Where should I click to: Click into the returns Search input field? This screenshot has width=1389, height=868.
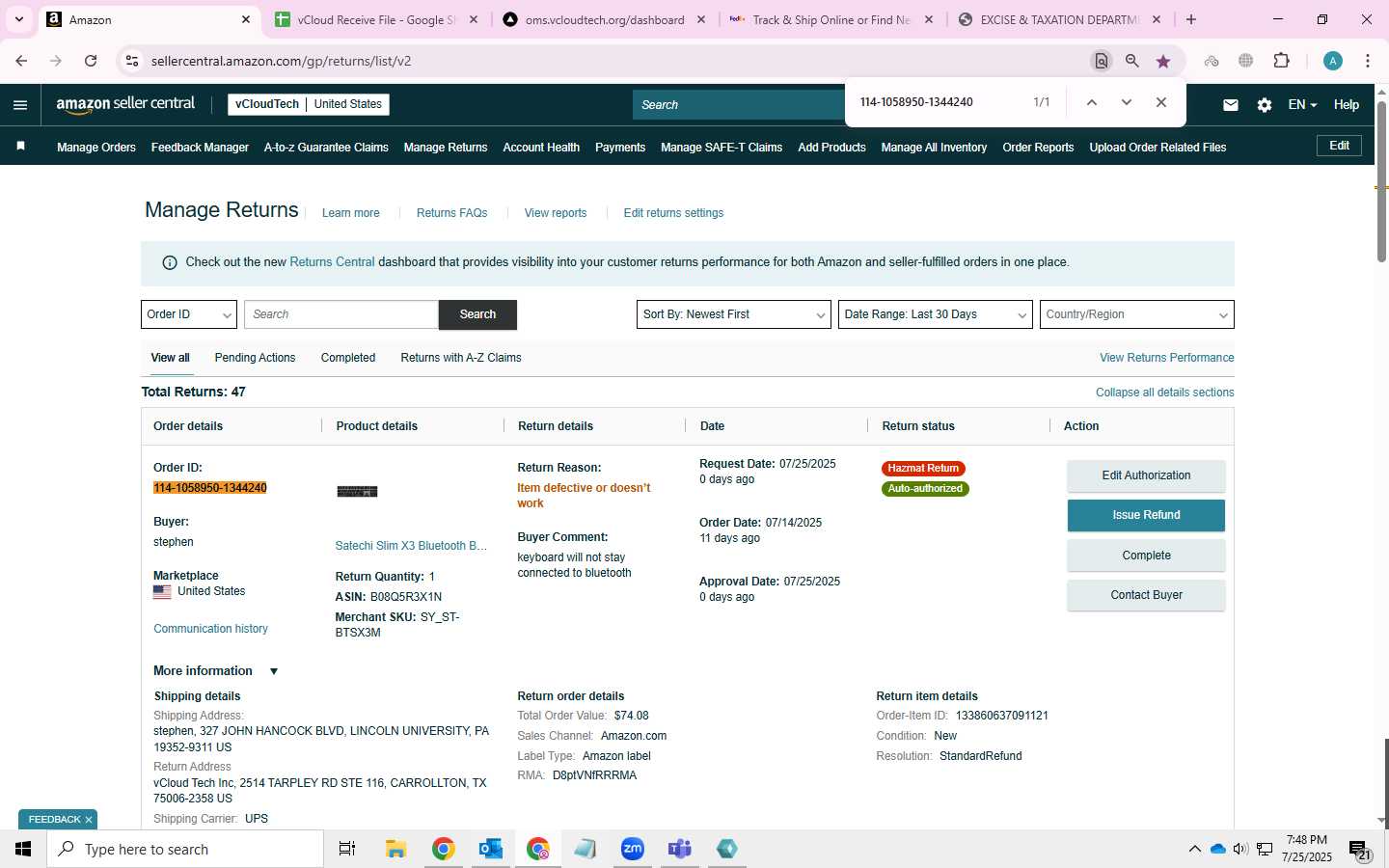pyautogui.click(x=341, y=314)
